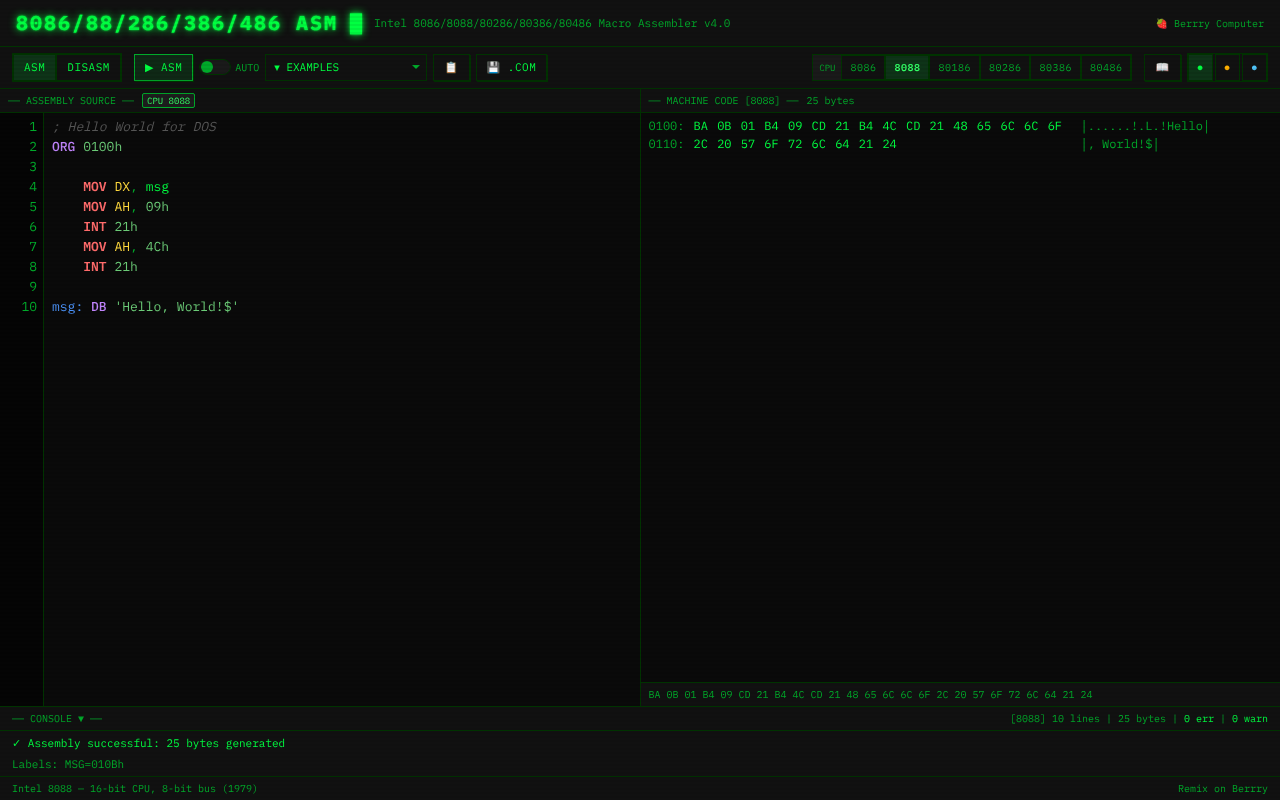
Task: Choose the green theme color dot
Action: [1200, 68]
